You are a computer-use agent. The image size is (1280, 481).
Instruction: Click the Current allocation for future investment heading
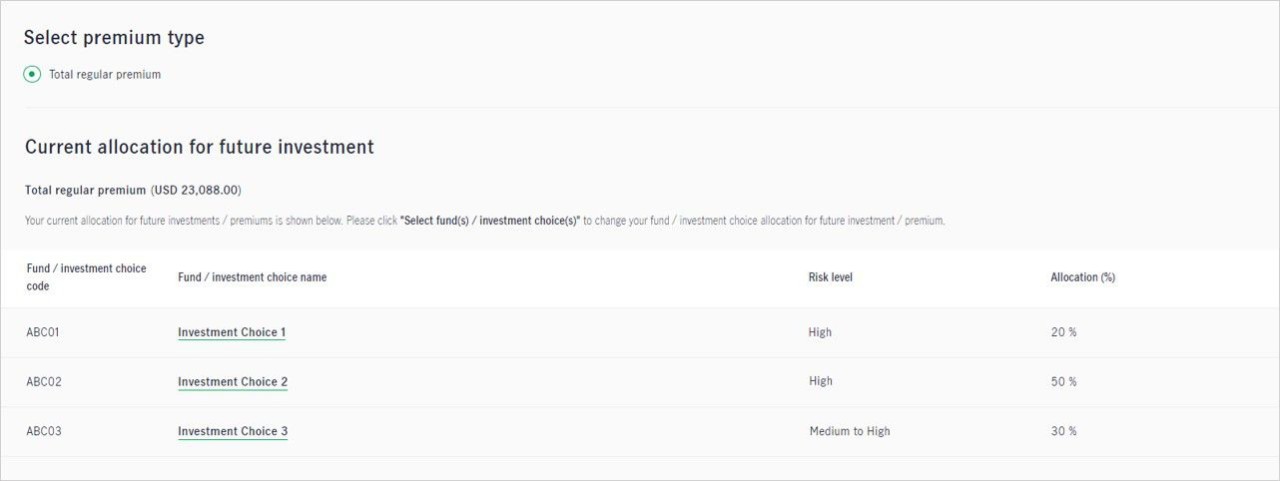coord(199,147)
